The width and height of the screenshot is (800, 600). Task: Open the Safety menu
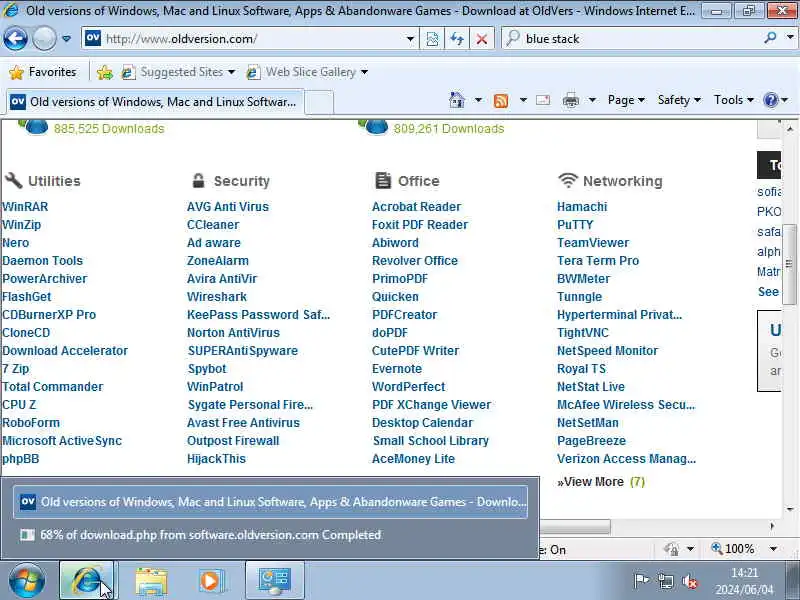pyautogui.click(x=679, y=100)
